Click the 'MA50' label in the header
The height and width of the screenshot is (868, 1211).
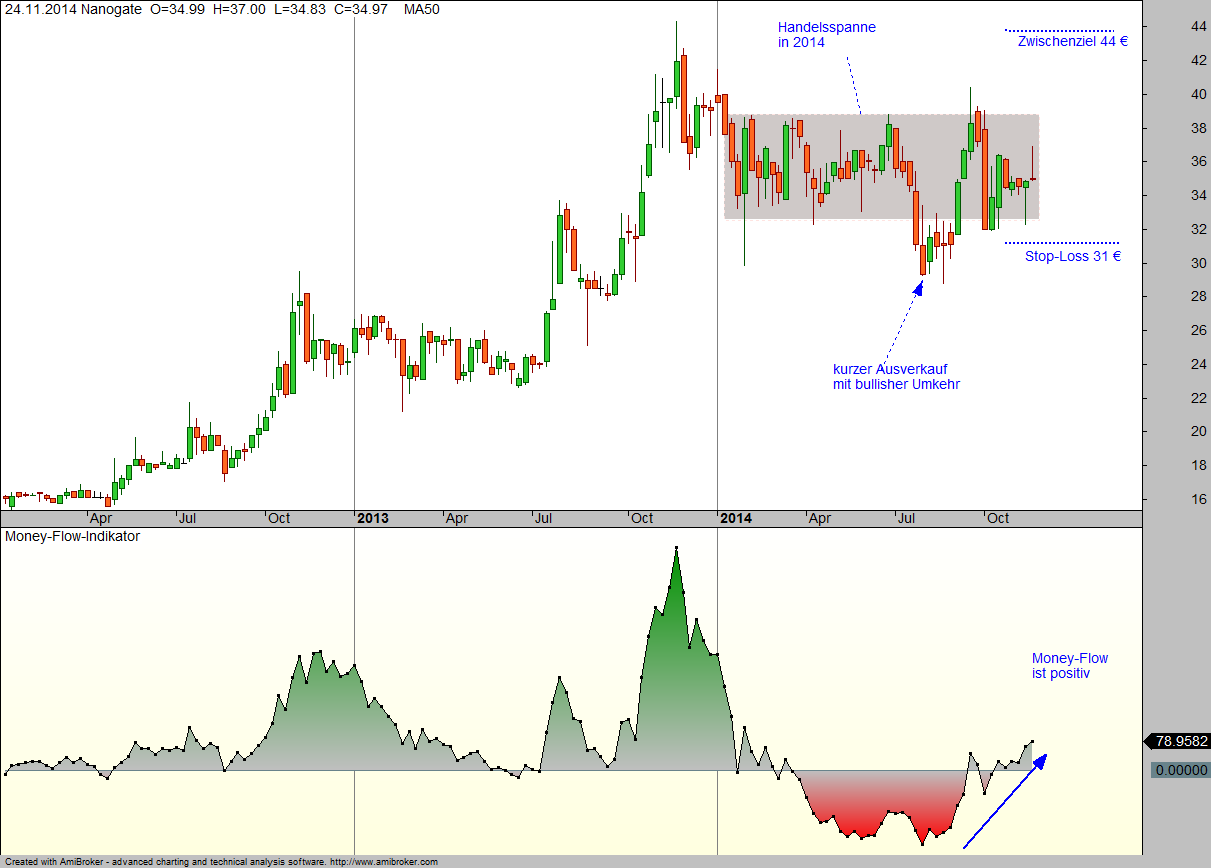[x=421, y=9]
